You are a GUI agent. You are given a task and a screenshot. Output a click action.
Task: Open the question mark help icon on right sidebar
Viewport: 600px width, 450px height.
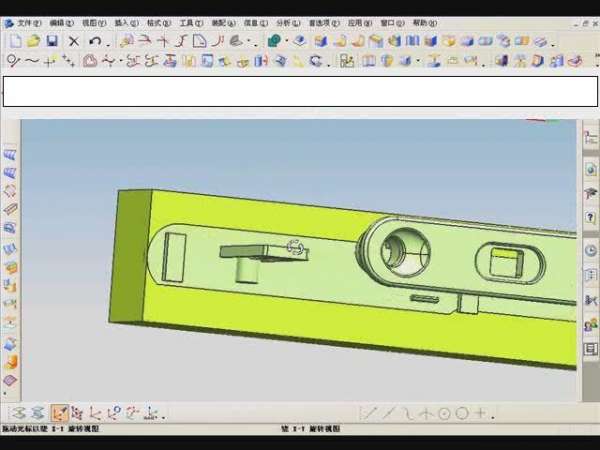[590, 217]
